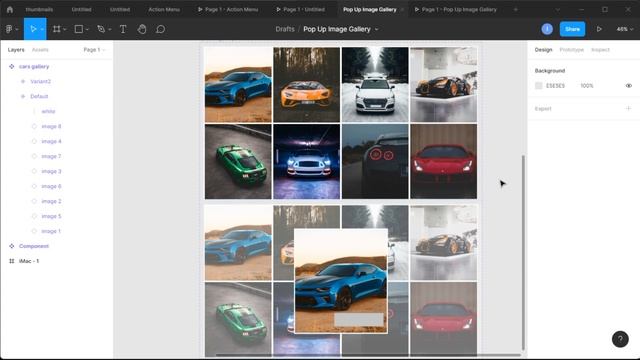This screenshot has height=360, width=640.
Task: Open the file name dropdown chevron
Action: point(376,29)
